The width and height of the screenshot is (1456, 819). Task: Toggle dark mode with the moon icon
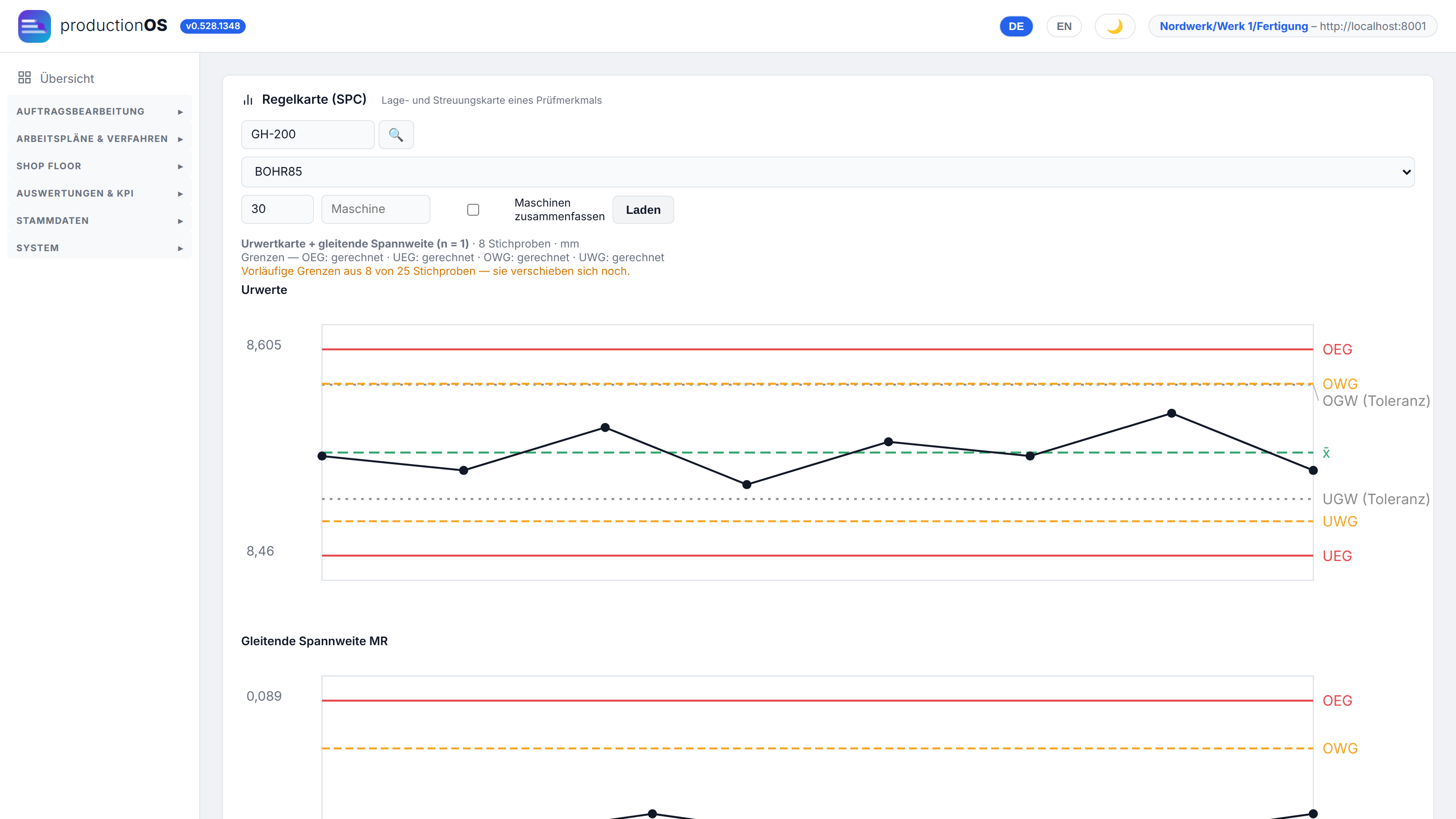pyautogui.click(x=1115, y=26)
